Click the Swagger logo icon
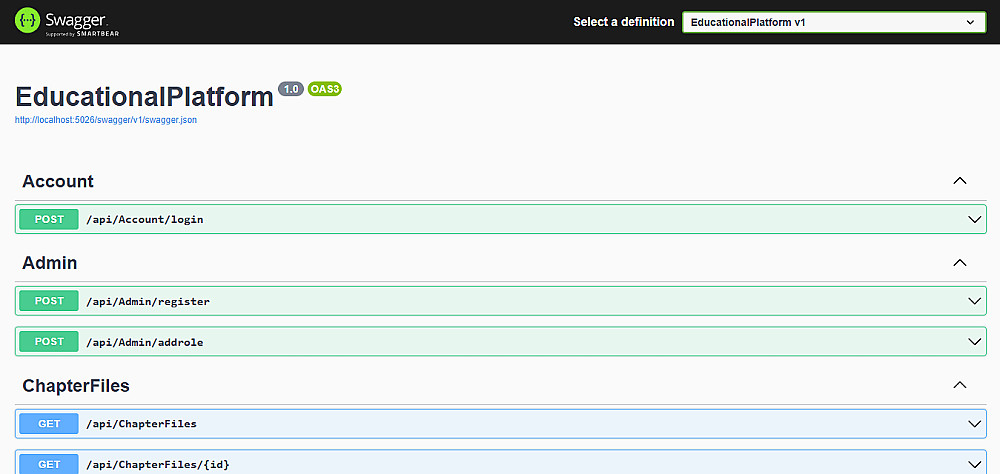The width and height of the screenshot is (1000, 474). point(27,21)
